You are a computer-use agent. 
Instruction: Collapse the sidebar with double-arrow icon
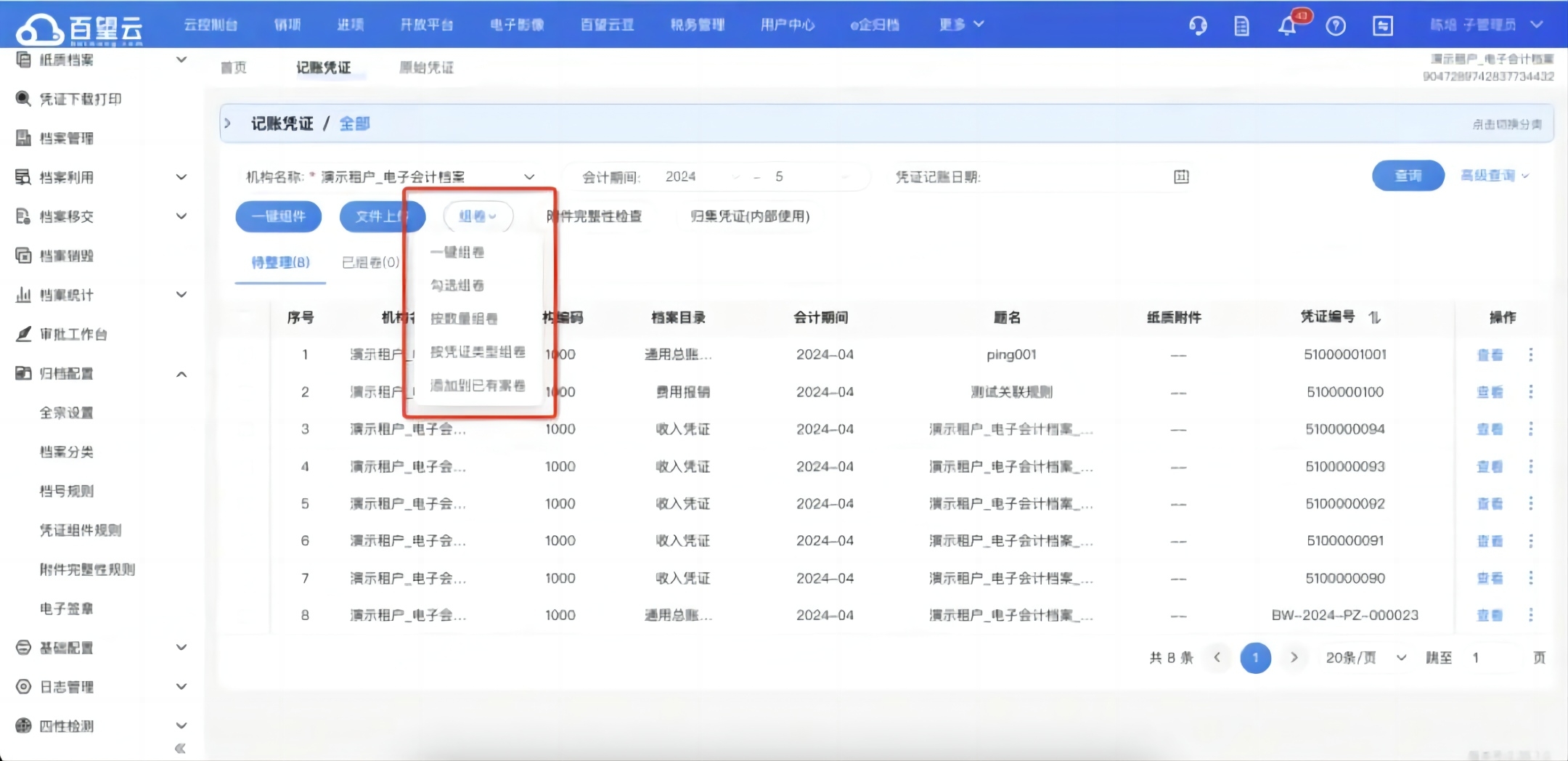(180, 748)
